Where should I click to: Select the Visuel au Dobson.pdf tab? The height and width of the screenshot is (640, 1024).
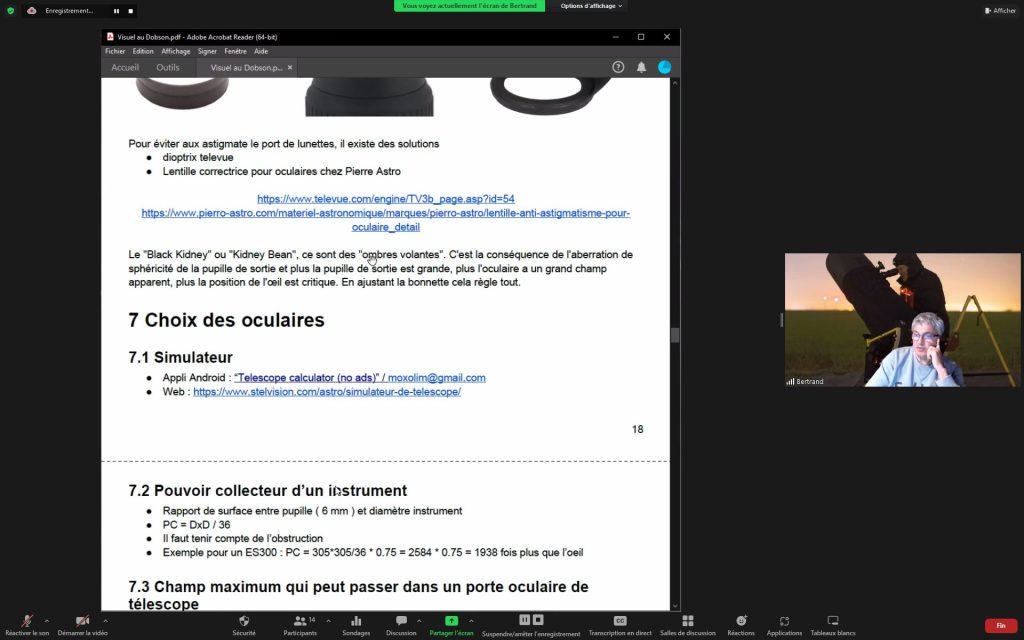246,67
